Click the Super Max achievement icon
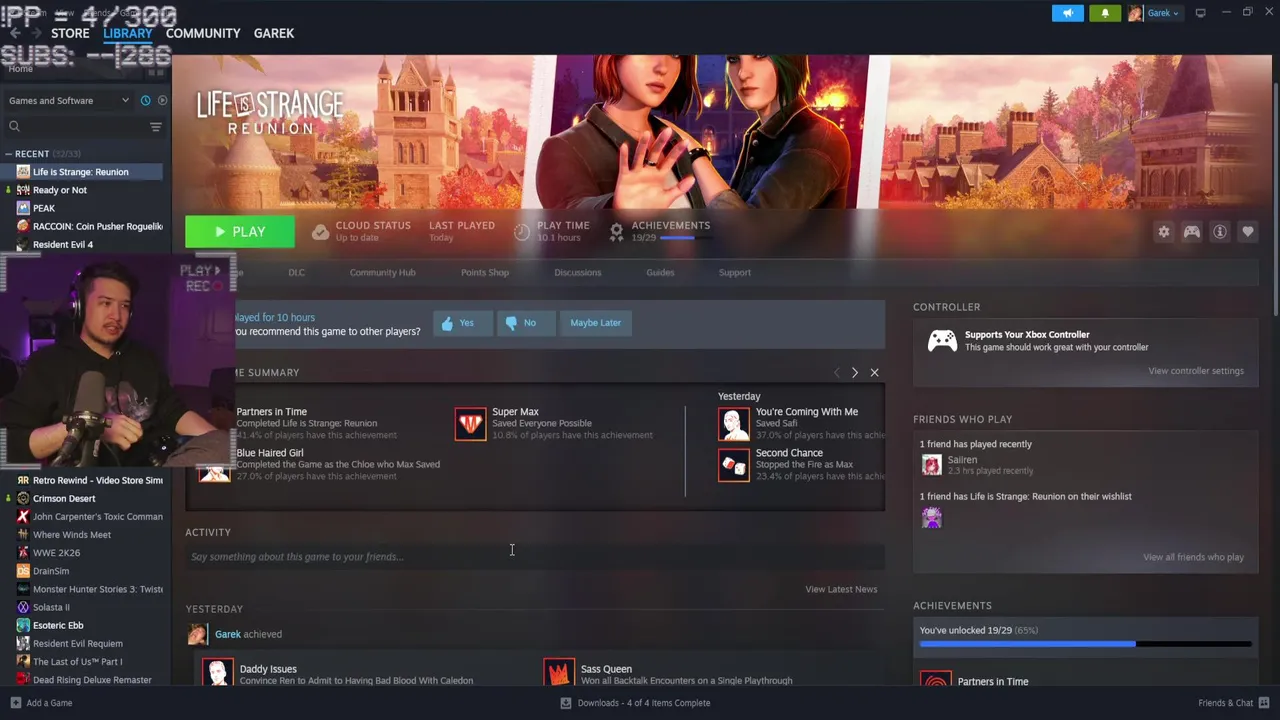 (x=470, y=423)
